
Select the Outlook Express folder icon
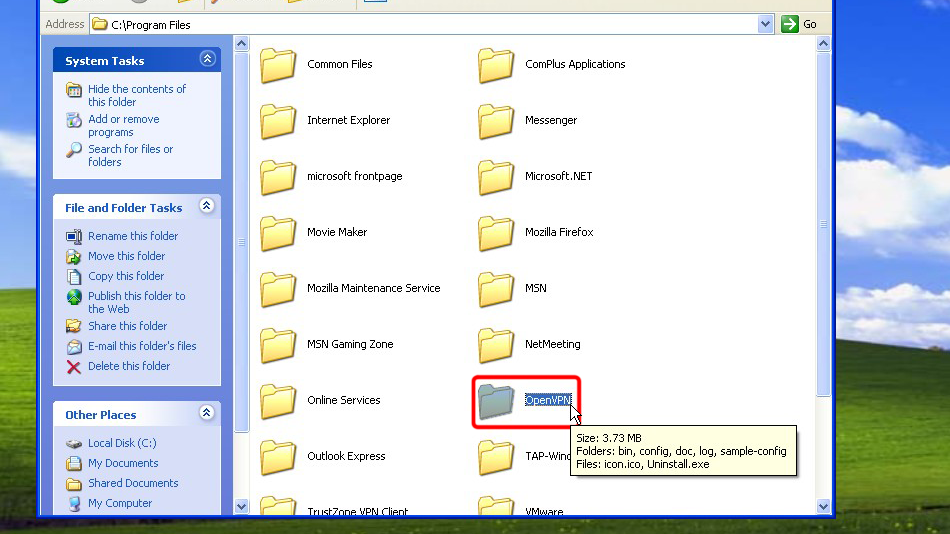(x=279, y=457)
